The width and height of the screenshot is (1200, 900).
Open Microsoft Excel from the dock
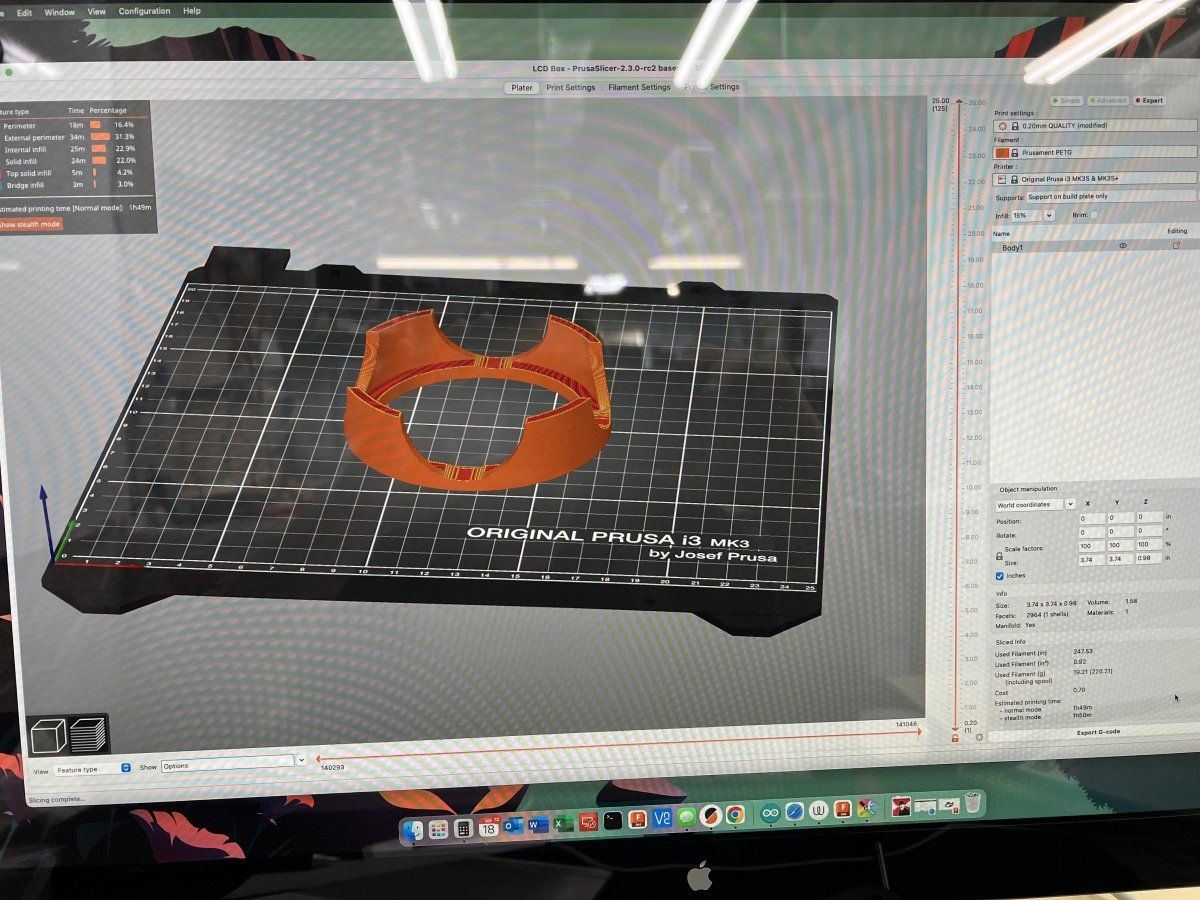coord(563,824)
